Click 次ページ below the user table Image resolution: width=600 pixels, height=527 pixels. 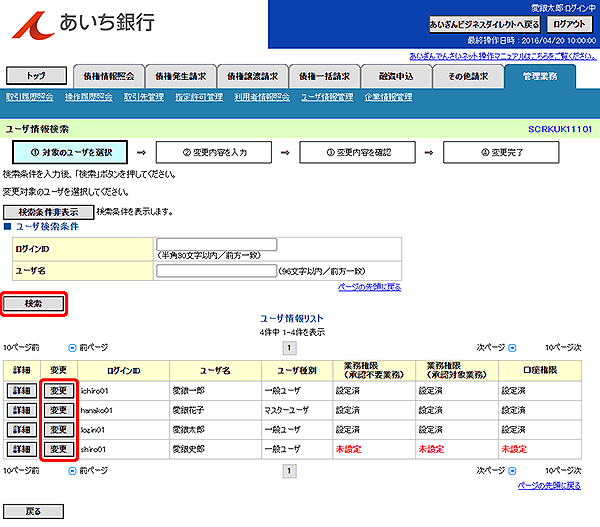(x=491, y=470)
